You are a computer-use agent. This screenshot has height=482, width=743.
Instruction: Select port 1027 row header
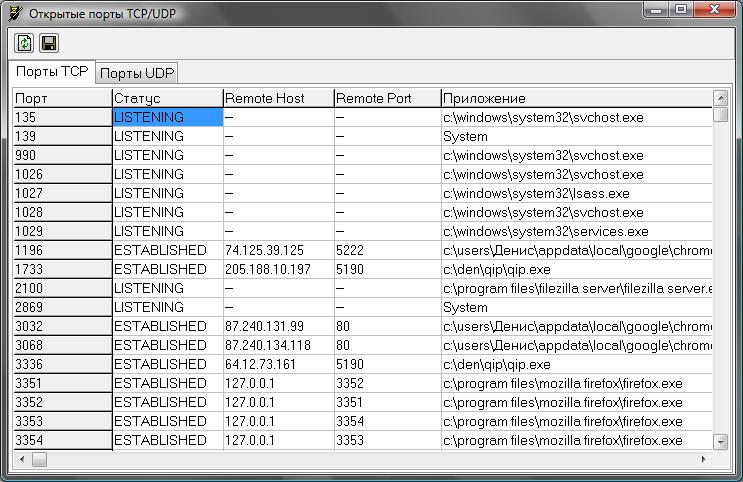[x=63, y=193]
